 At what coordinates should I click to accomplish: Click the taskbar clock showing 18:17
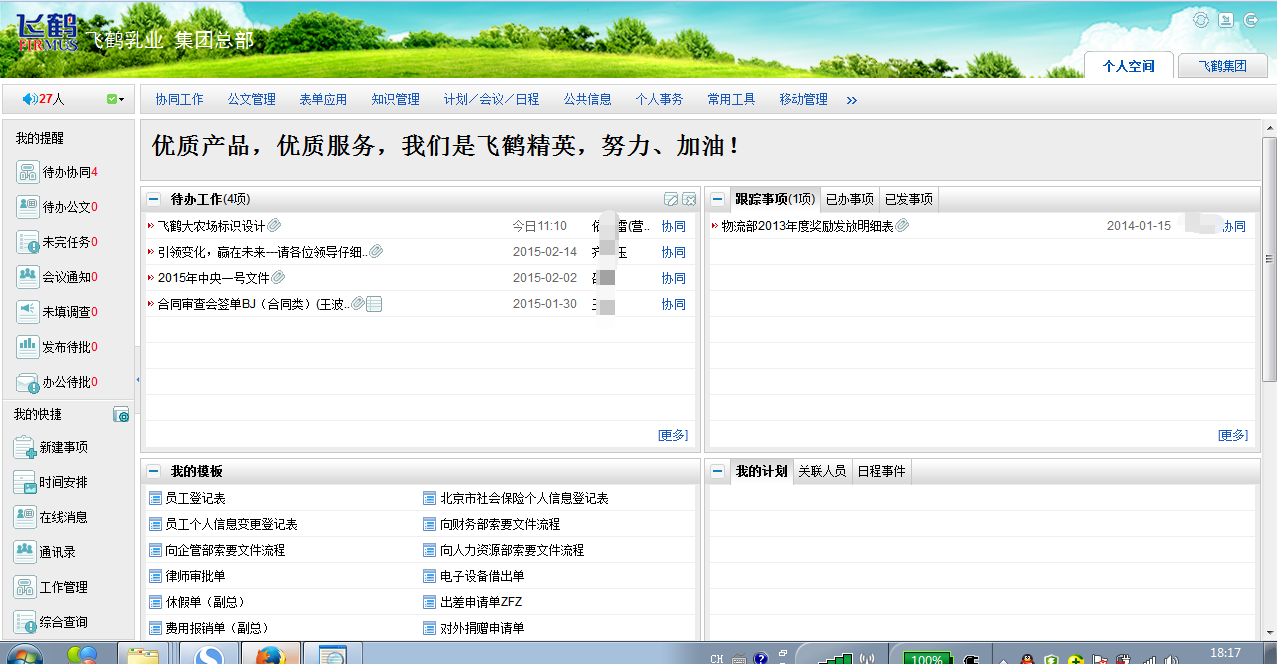click(1225, 653)
